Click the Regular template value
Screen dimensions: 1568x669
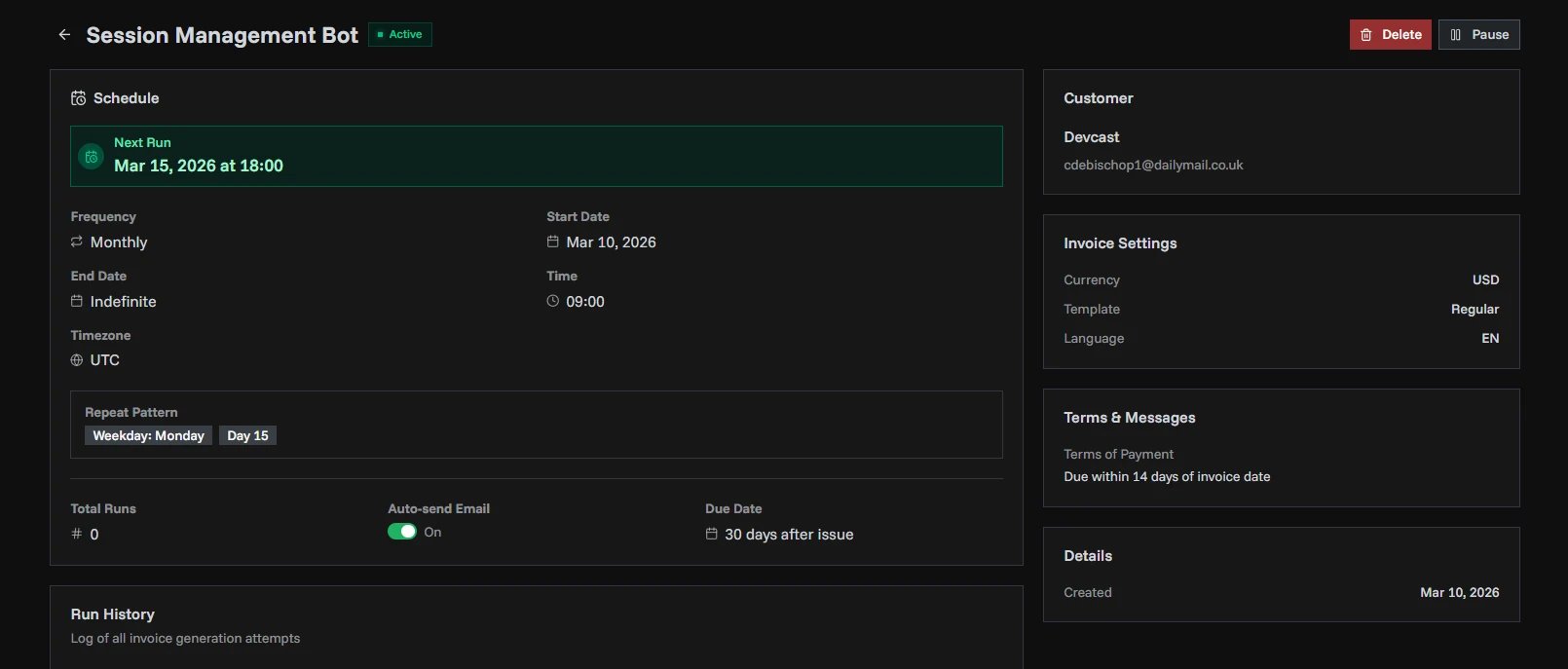coord(1475,309)
